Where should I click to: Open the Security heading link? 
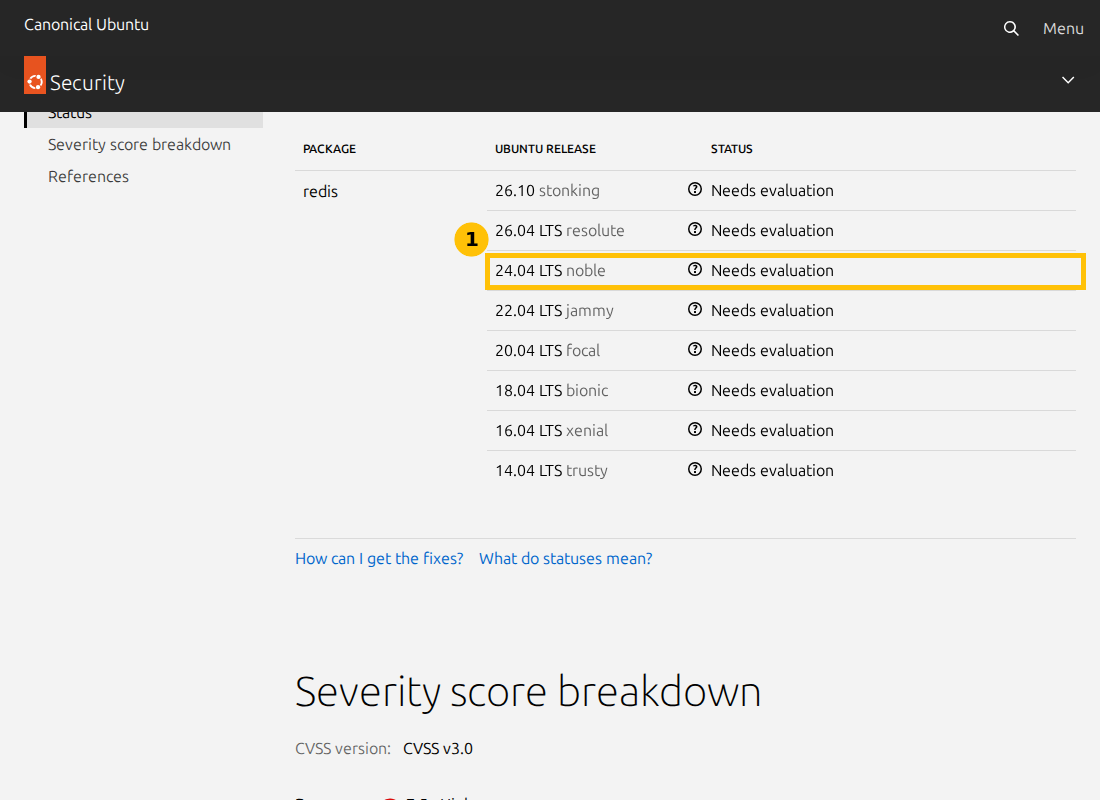click(x=87, y=83)
